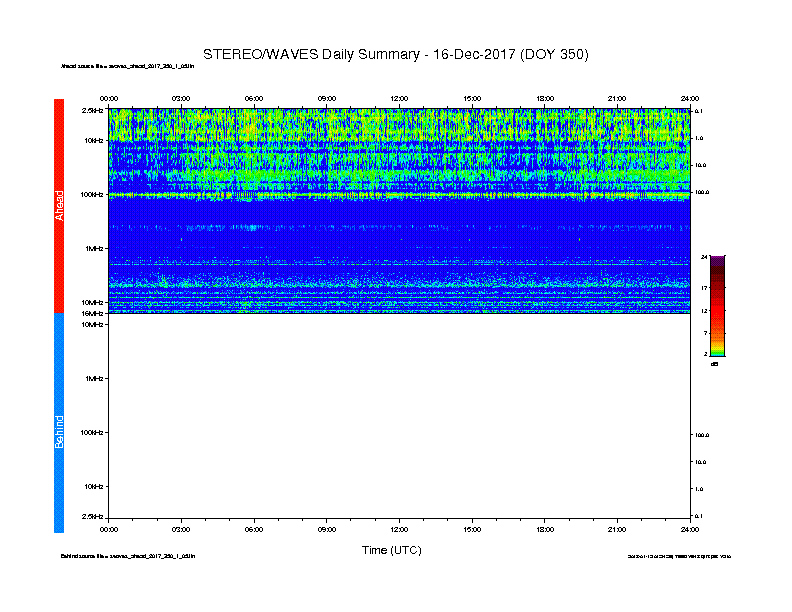The image size is (792, 612).
Task: Click the 03:00 tick on the top time axis
Action: click(181, 98)
